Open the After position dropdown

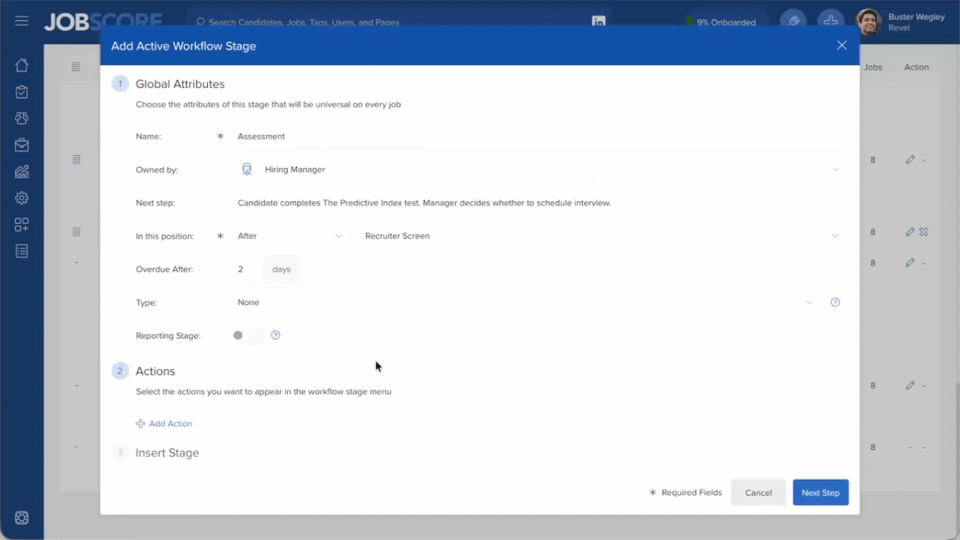pyautogui.click(x=290, y=236)
